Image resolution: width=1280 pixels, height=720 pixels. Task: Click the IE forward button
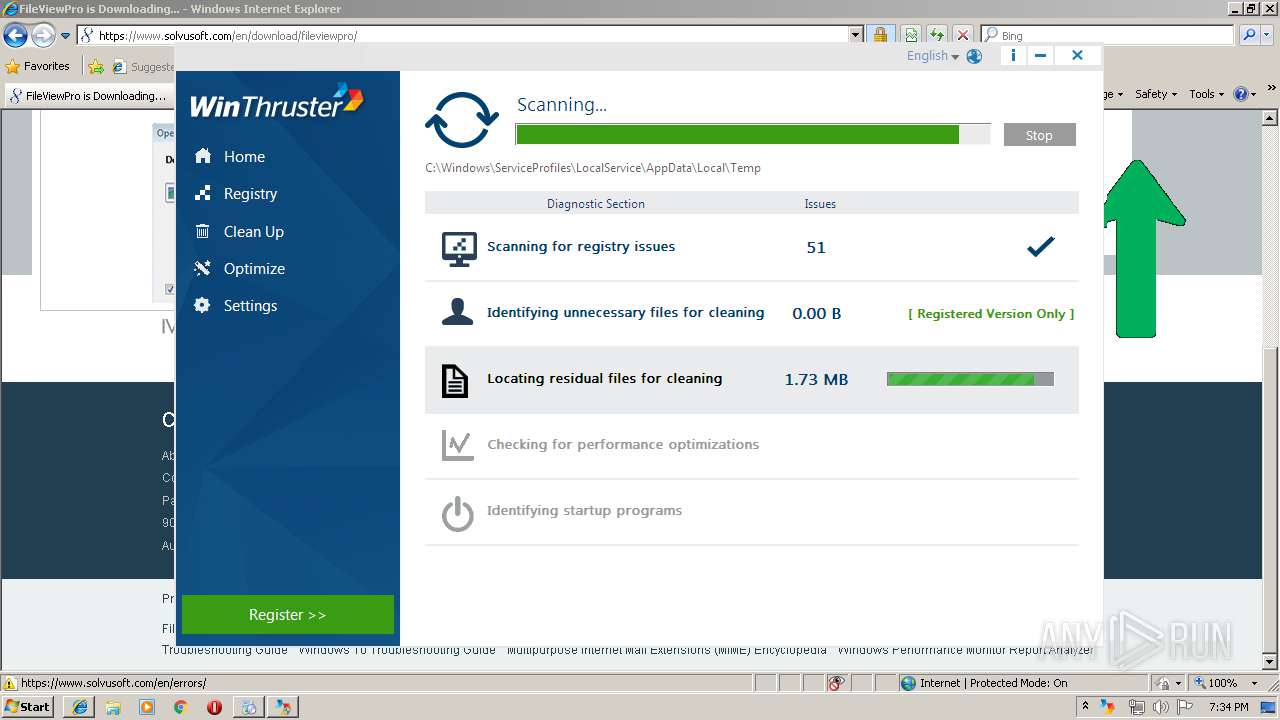43,35
